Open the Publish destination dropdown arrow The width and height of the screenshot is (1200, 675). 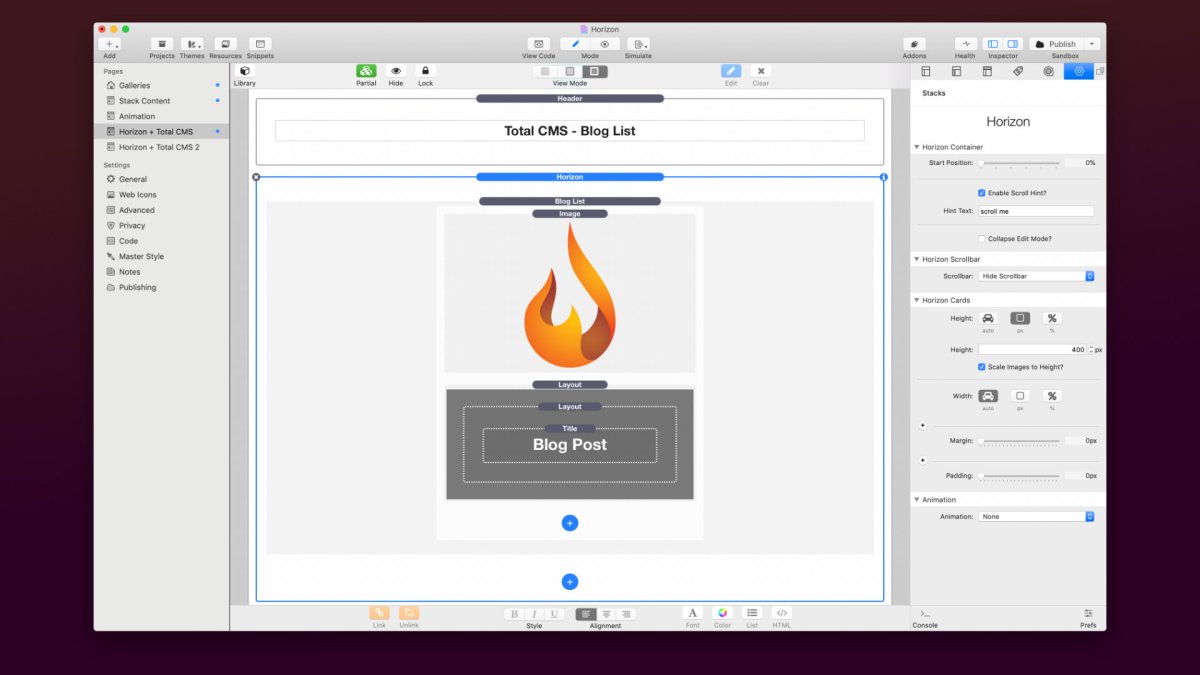point(1092,44)
